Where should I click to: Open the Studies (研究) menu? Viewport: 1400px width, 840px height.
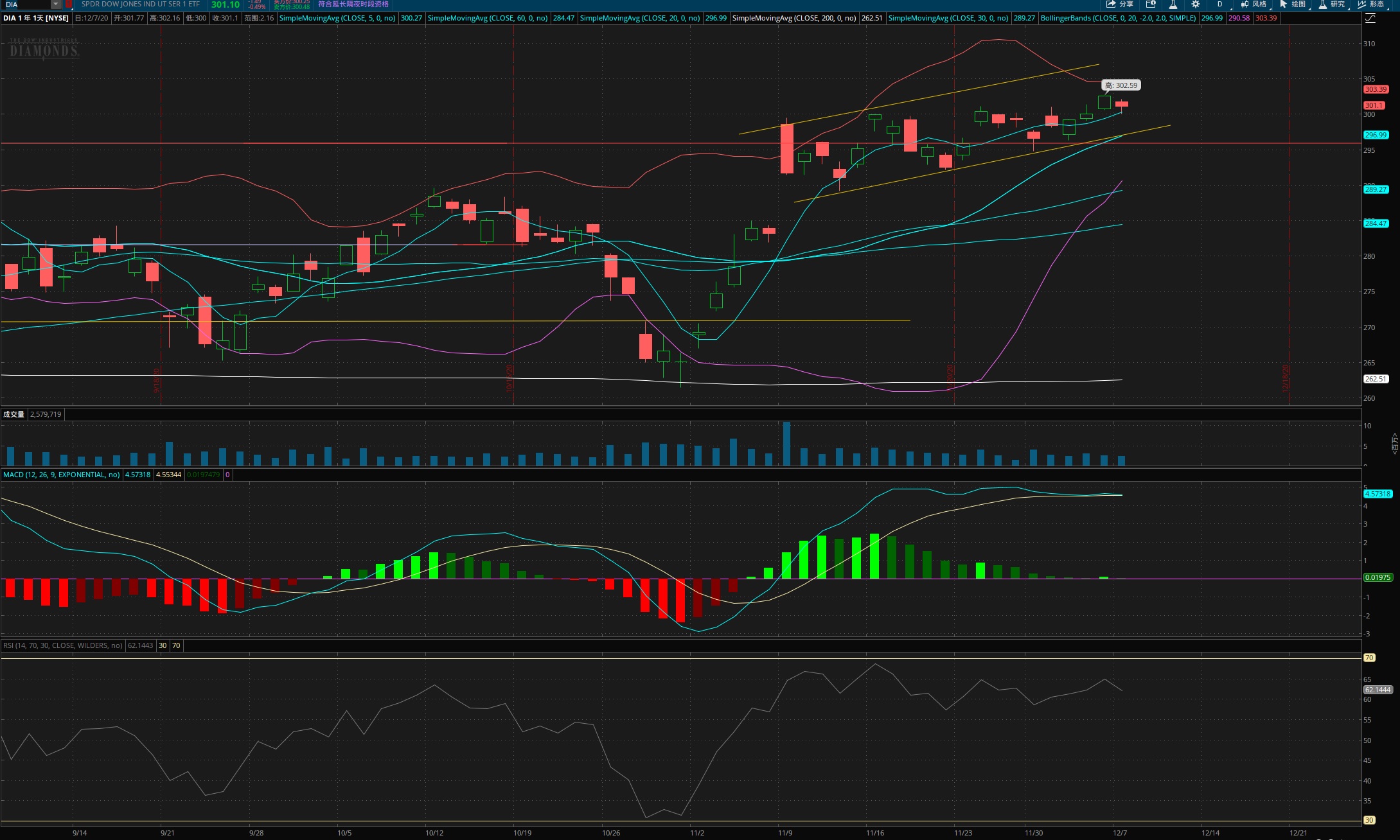click(x=1332, y=4)
